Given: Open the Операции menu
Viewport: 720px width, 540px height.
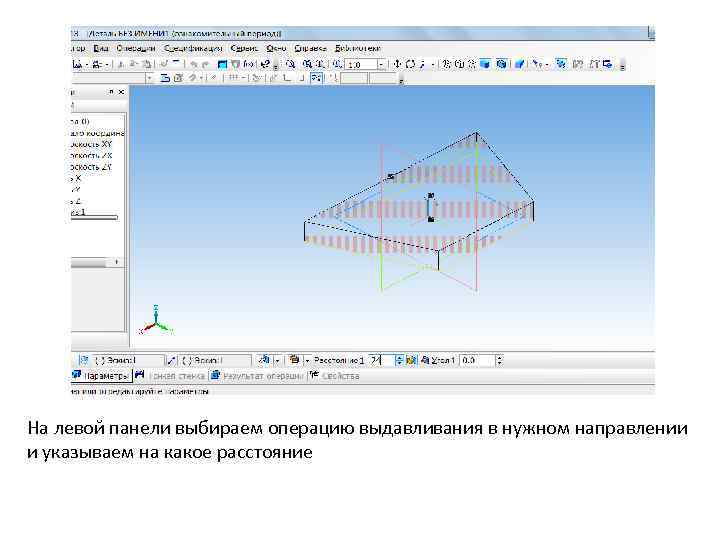Looking at the screenshot, I should point(135,48).
